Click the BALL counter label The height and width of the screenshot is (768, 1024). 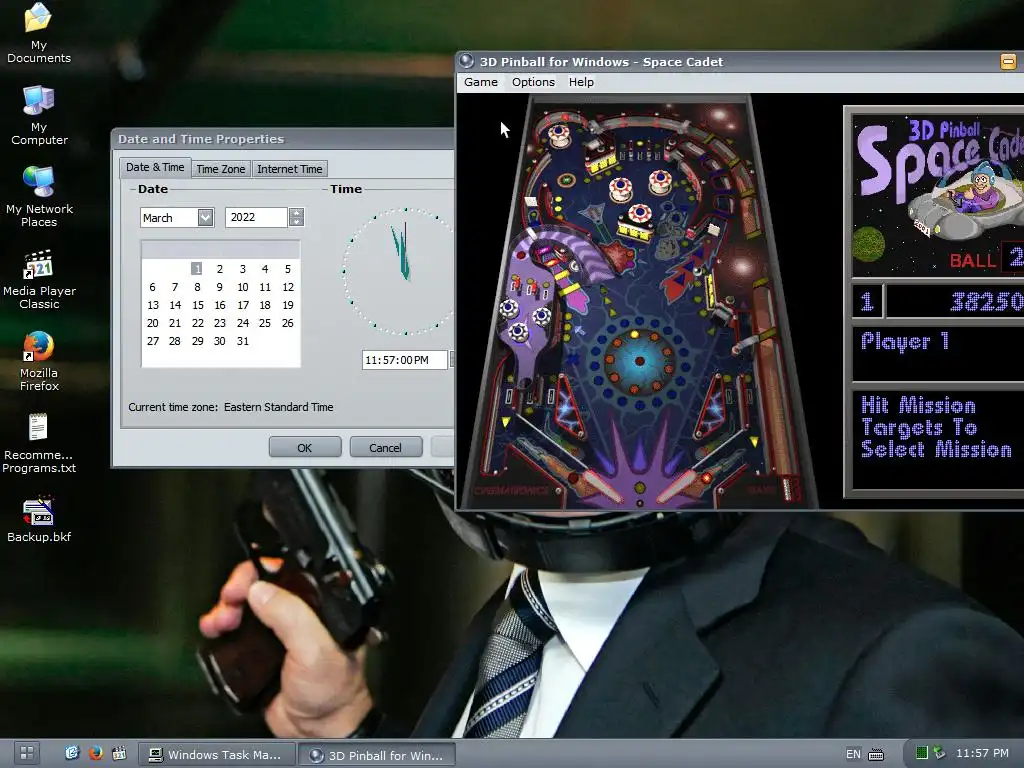tap(972, 261)
